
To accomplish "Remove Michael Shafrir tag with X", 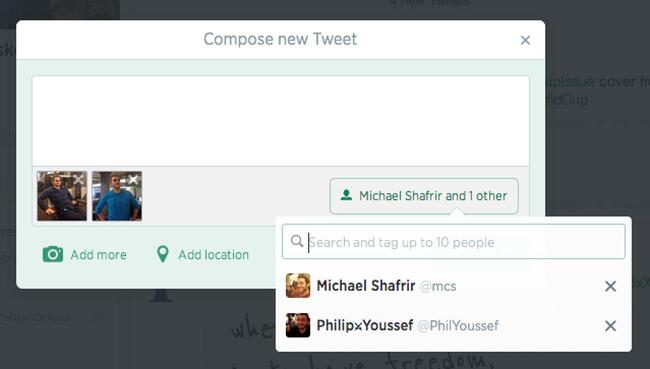I will click(x=610, y=286).
